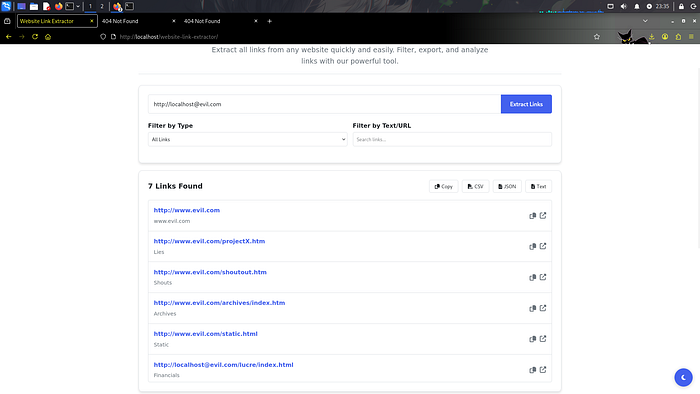The width and height of the screenshot is (700, 394).
Task: Copy the lucre/index.html link via icon
Action: pyautogui.click(x=532, y=370)
